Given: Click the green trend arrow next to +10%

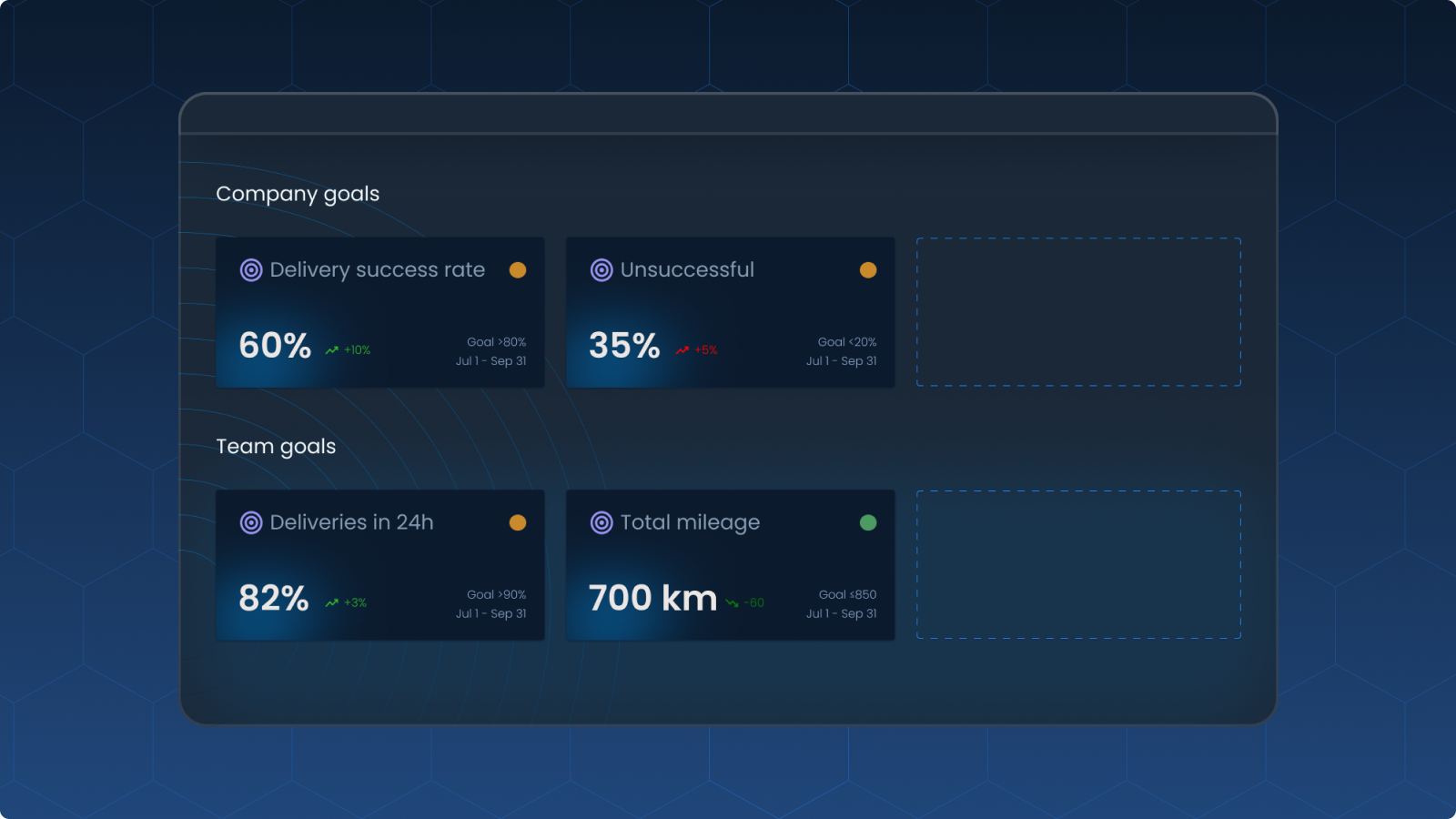Looking at the screenshot, I should coord(332,350).
